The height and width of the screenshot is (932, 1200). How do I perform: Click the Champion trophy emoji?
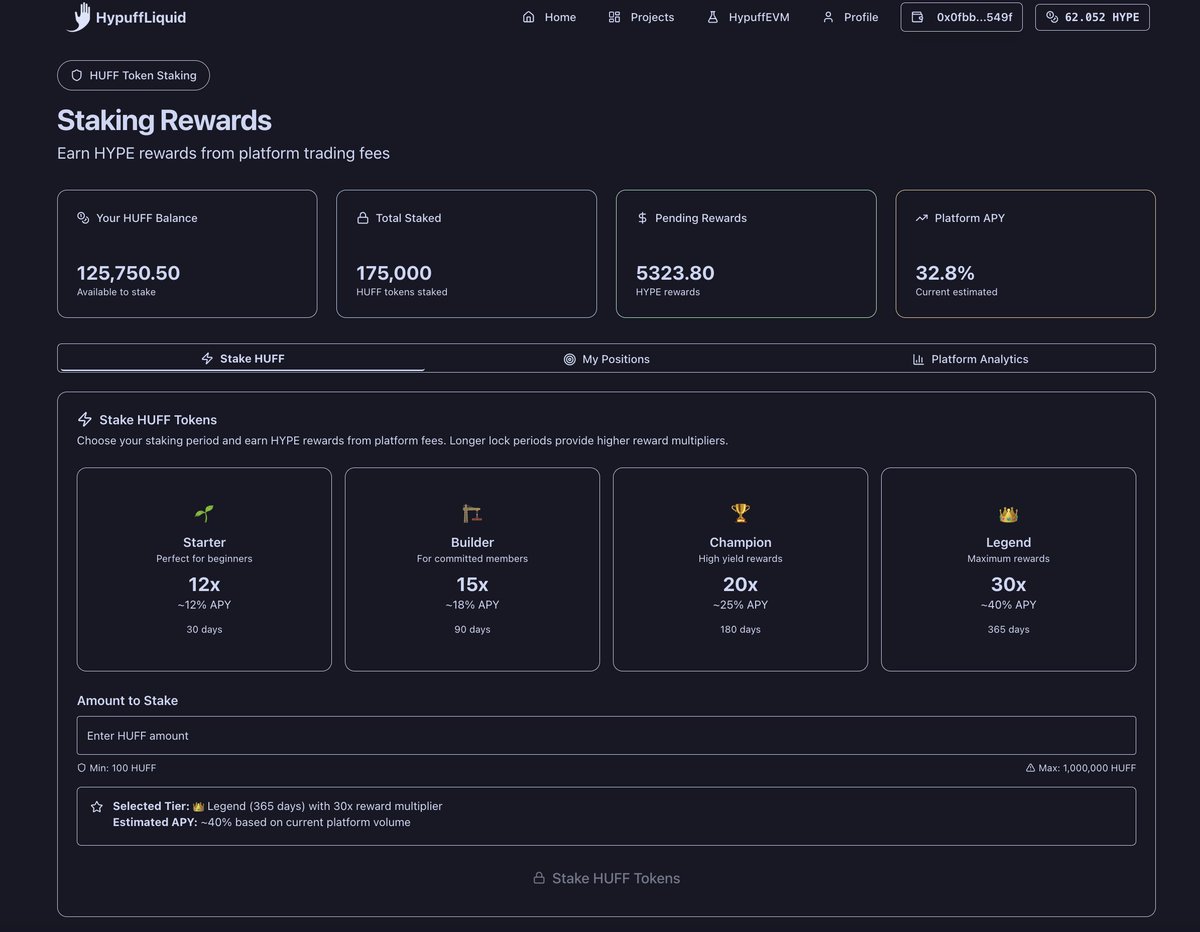[x=740, y=513]
